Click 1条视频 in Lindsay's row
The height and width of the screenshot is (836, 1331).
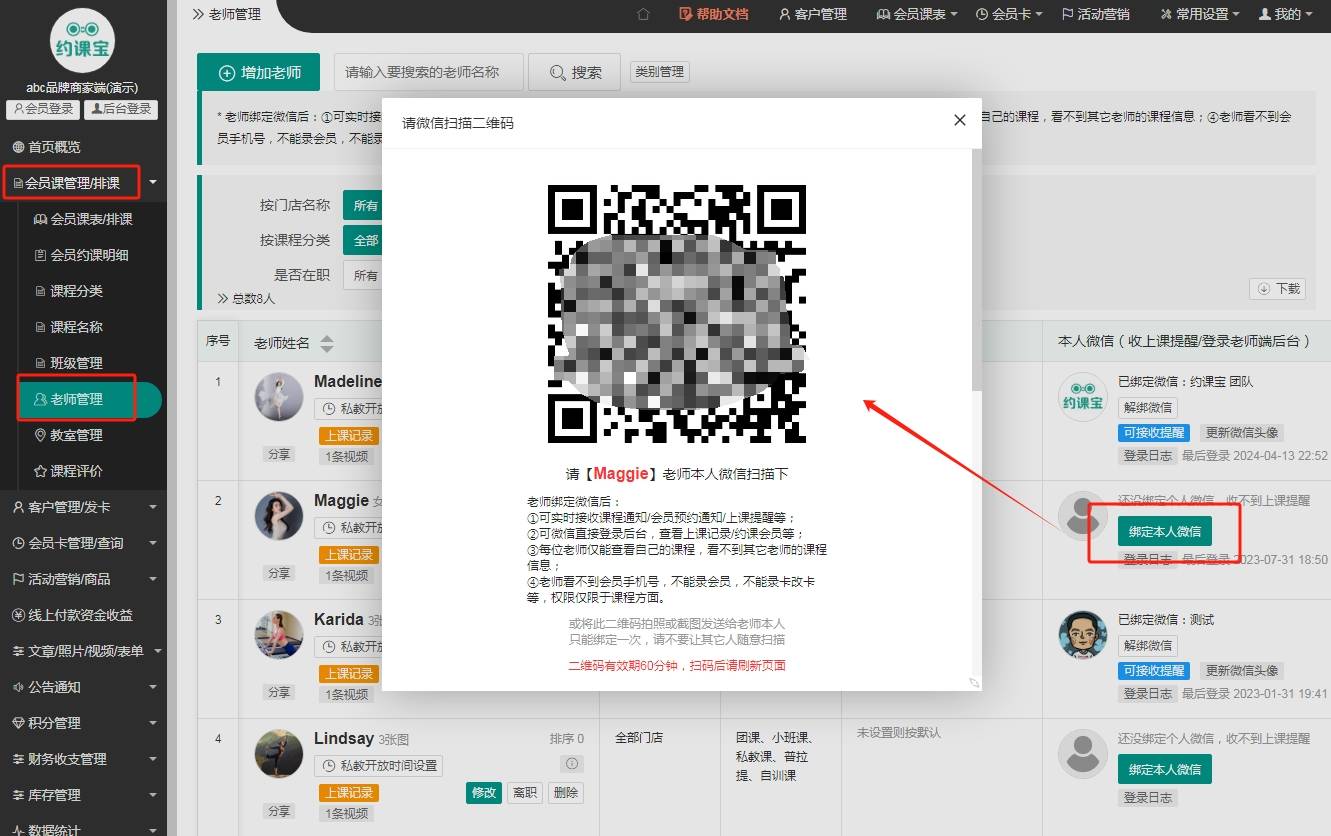pyautogui.click(x=347, y=814)
